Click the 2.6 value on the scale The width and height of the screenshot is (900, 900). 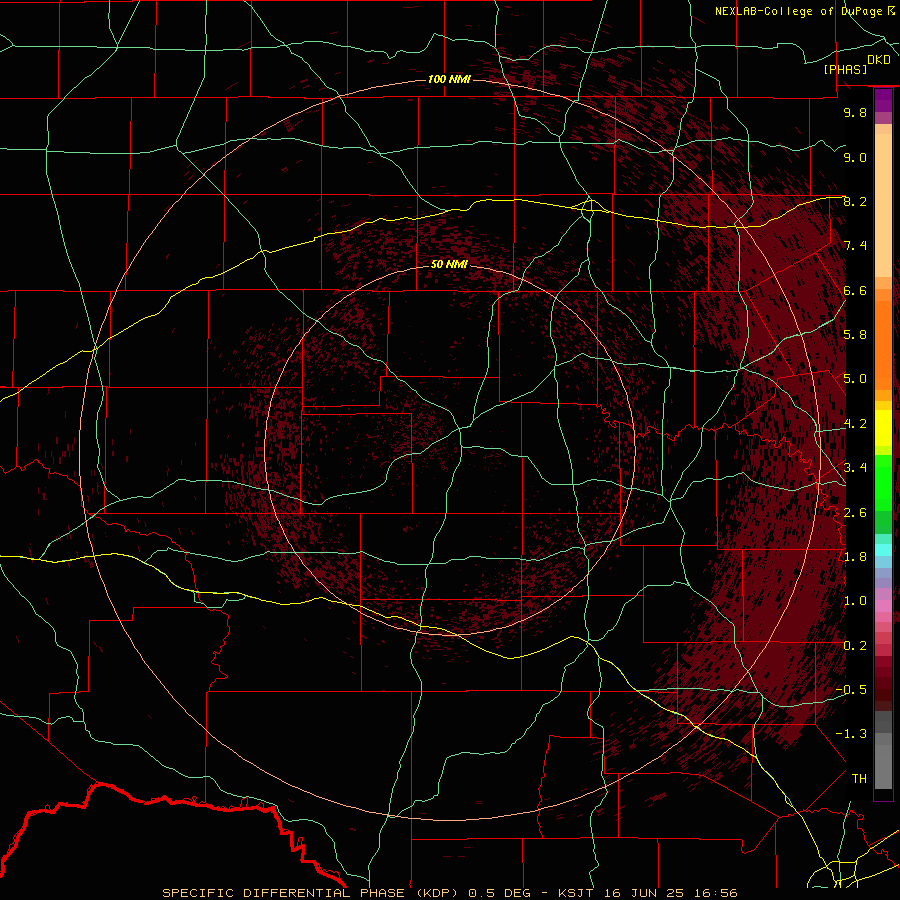[x=855, y=513]
